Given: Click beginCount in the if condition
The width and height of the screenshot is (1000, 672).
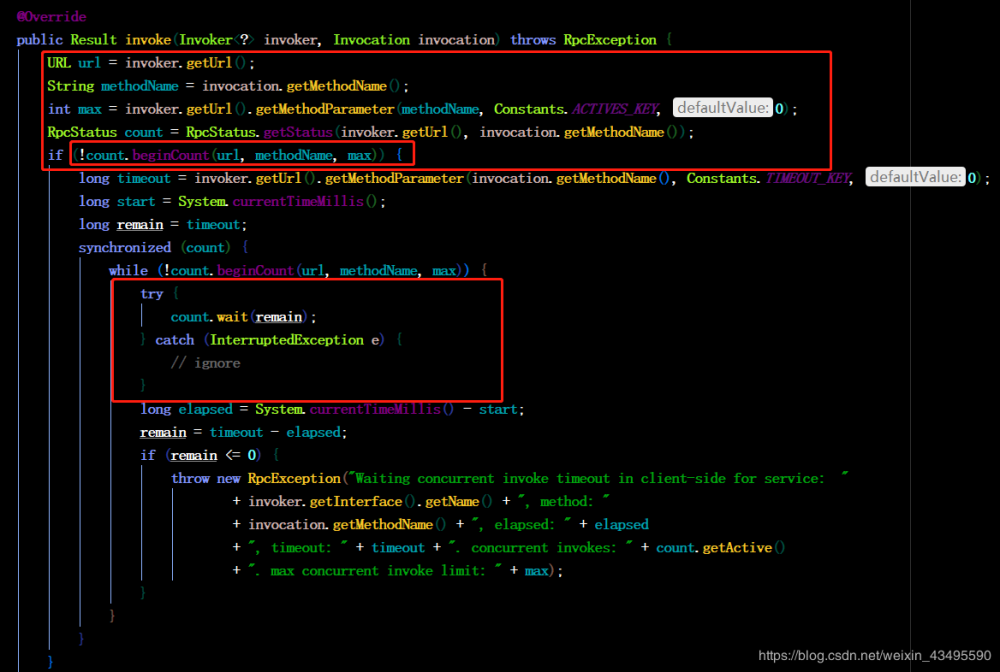Looking at the screenshot, I should coord(171,155).
